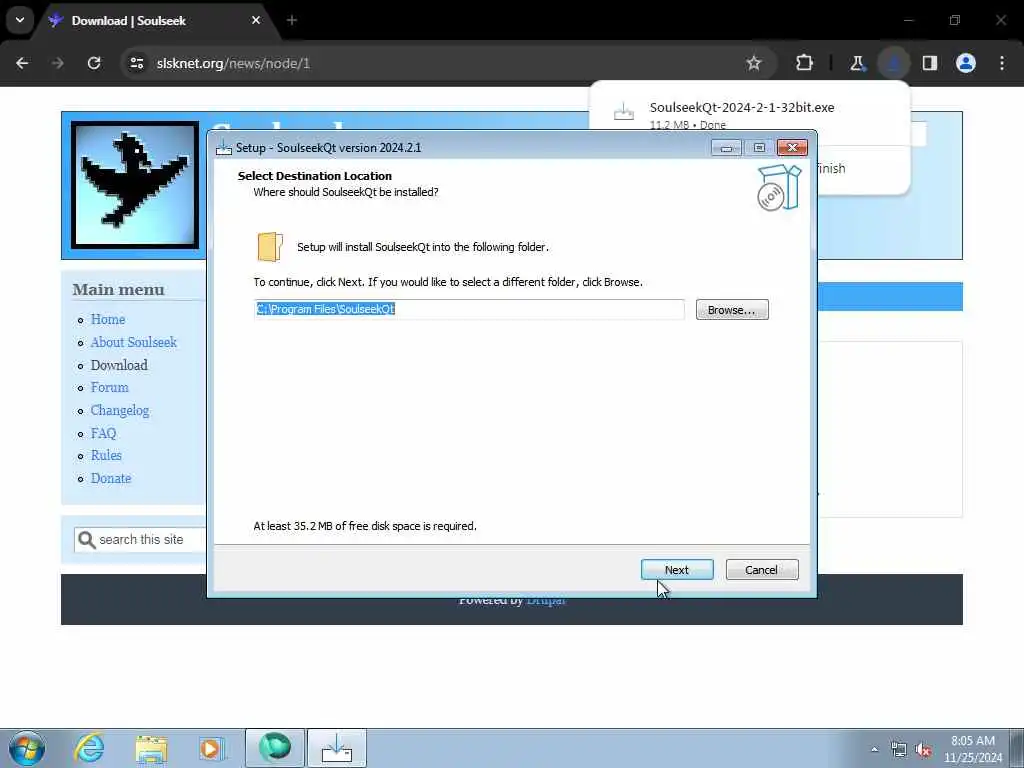Restore the Chrome window size
Viewport: 1024px width, 768px height.
click(x=955, y=20)
